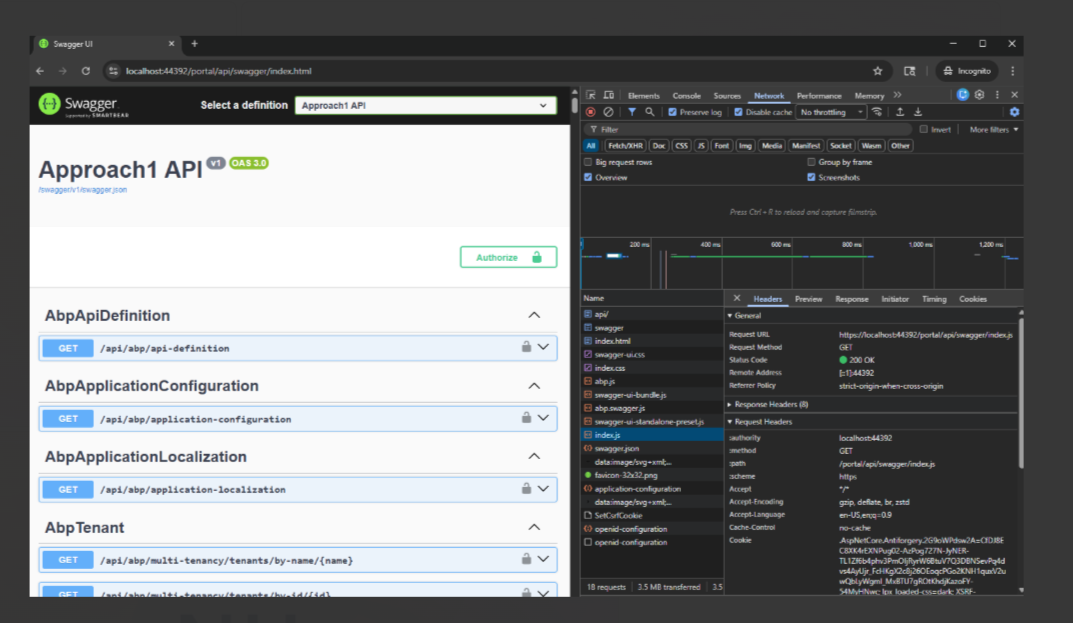Open the /swagger/v1/swagger.json link

pyautogui.click(x=82, y=189)
